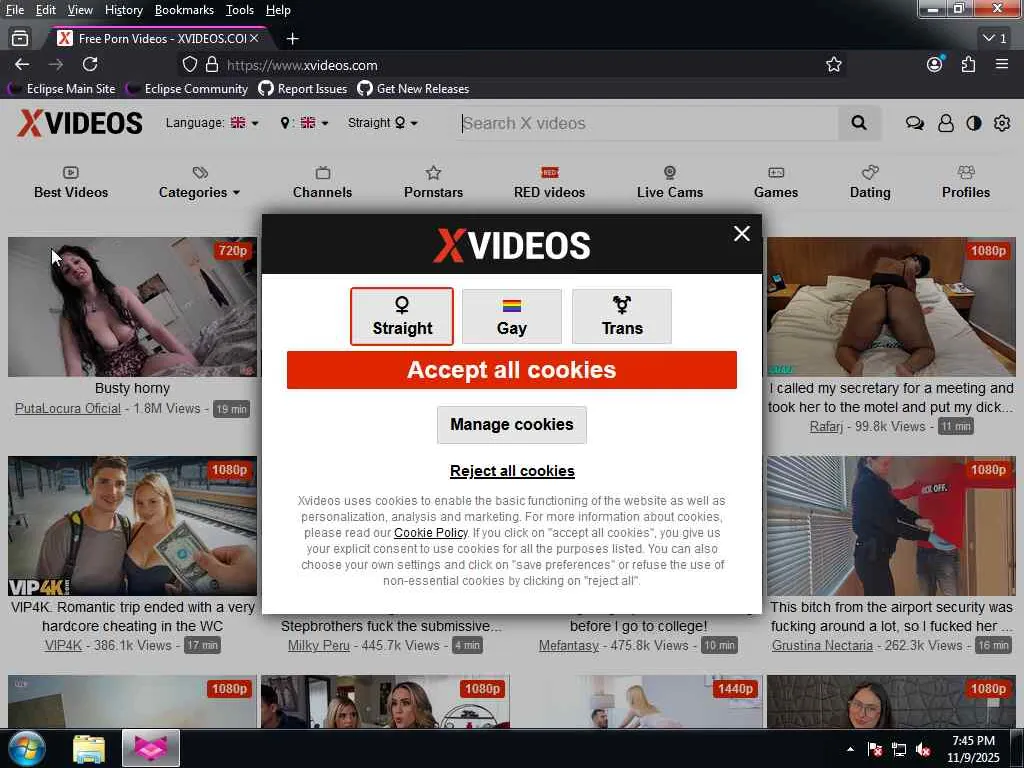The image size is (1024, 768).
Task: Dismiss the cookie dialog with X
Action: coord(741,234)
